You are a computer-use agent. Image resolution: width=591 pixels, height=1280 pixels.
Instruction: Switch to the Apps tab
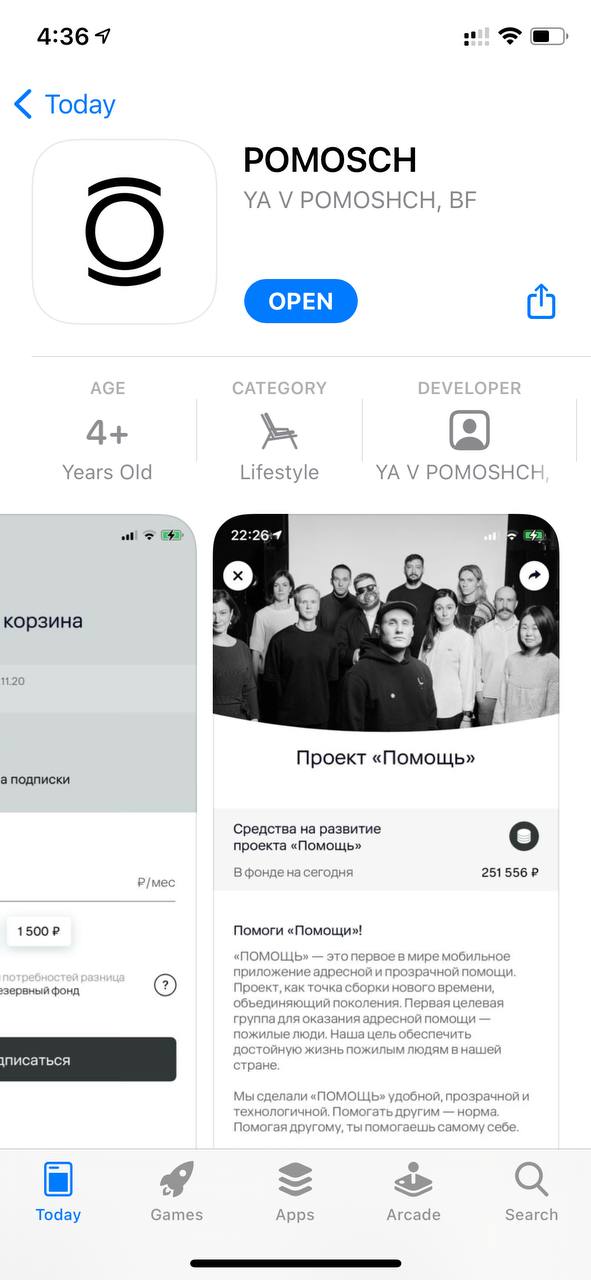click(295, 1192)
